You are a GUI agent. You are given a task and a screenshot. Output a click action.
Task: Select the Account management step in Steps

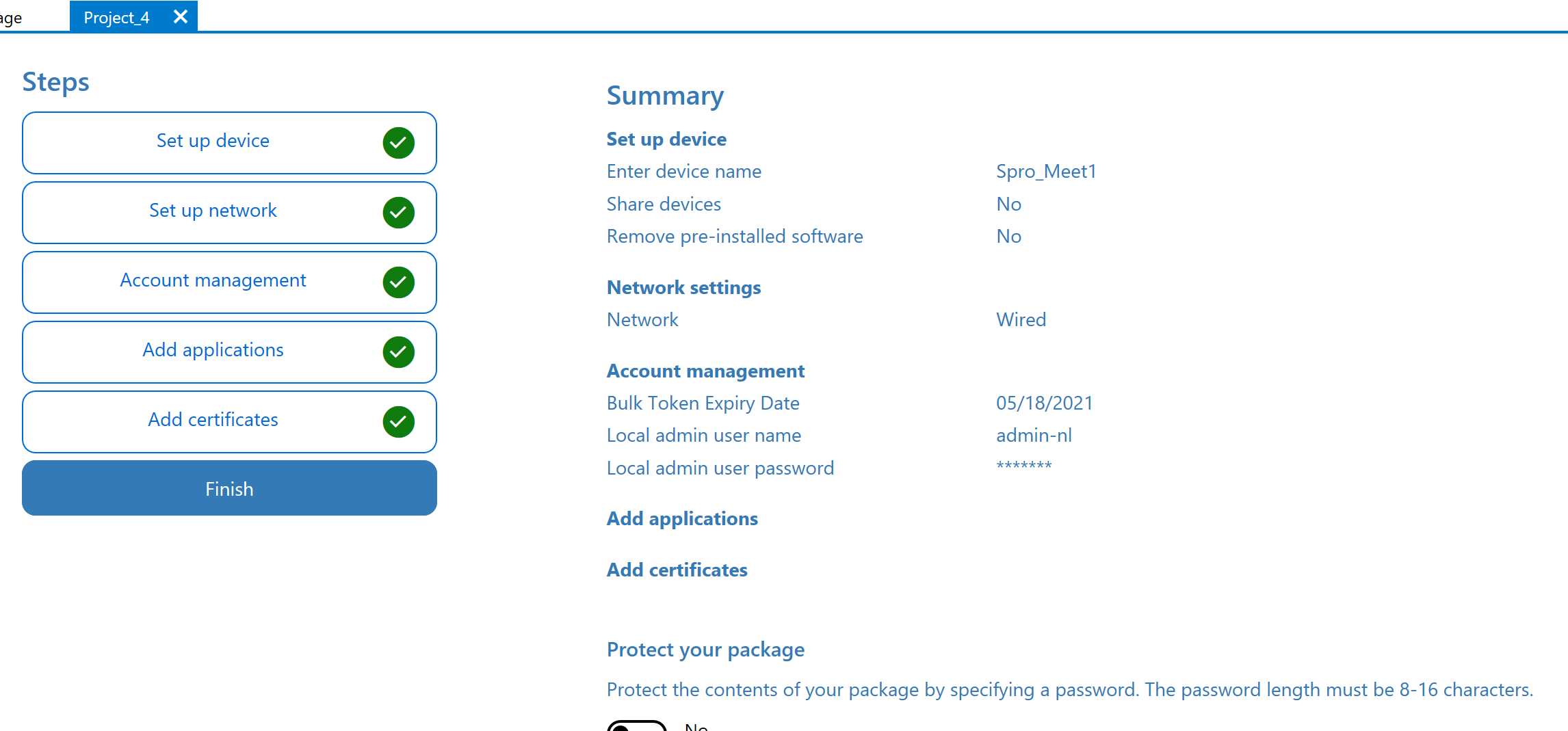pyautogui.click(x=213, y=281)
